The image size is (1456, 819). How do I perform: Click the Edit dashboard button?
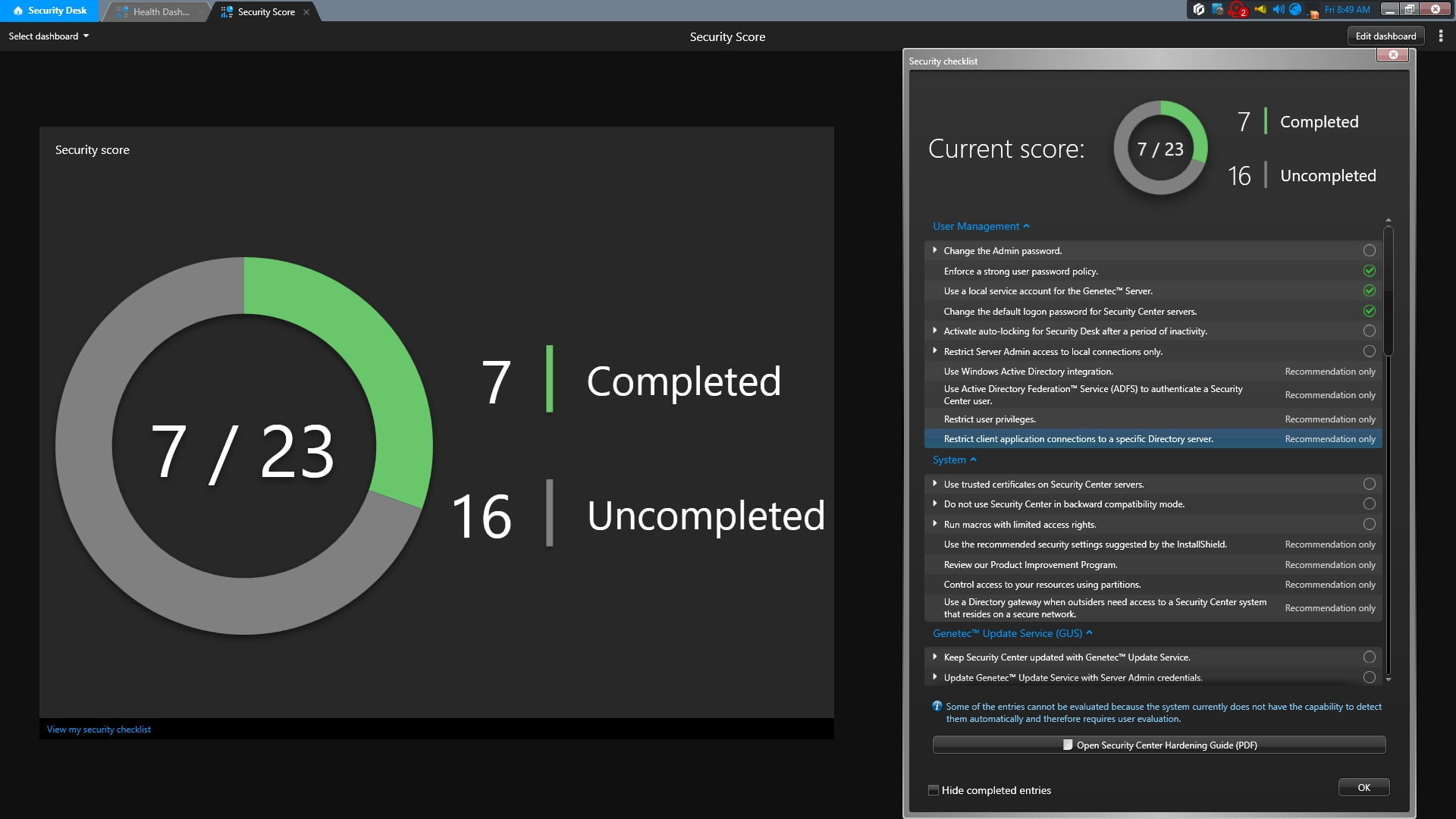click(1385, 36)
